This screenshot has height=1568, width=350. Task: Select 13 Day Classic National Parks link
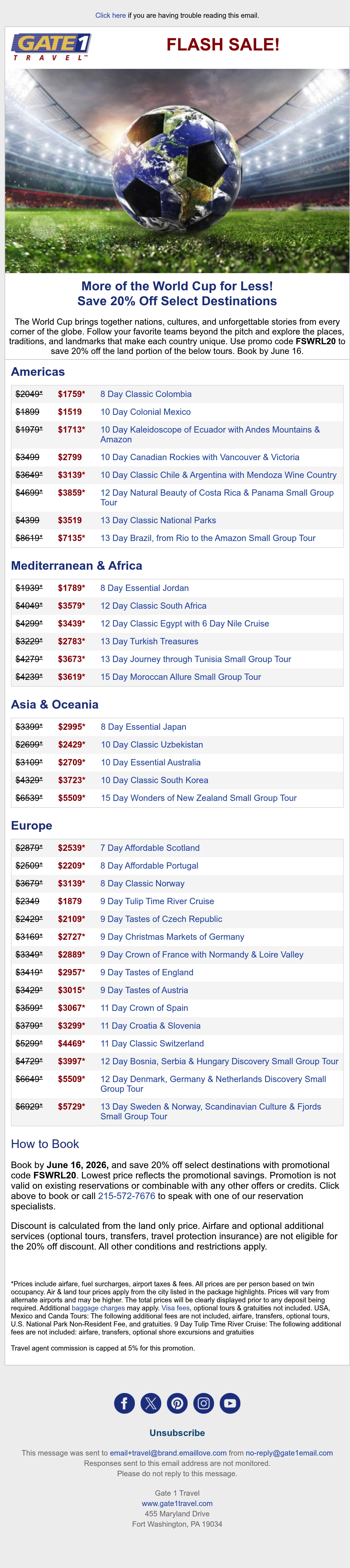(158, 520)
